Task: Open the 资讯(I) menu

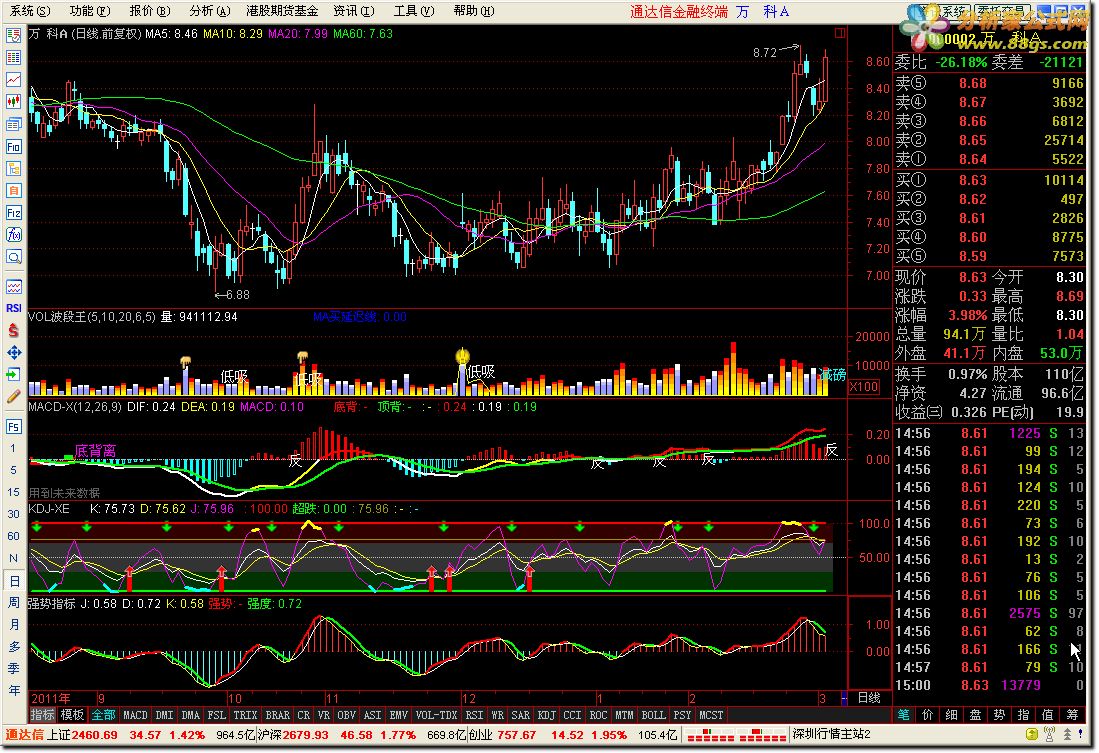Action: pyautogui.click(x=354, y=11)
